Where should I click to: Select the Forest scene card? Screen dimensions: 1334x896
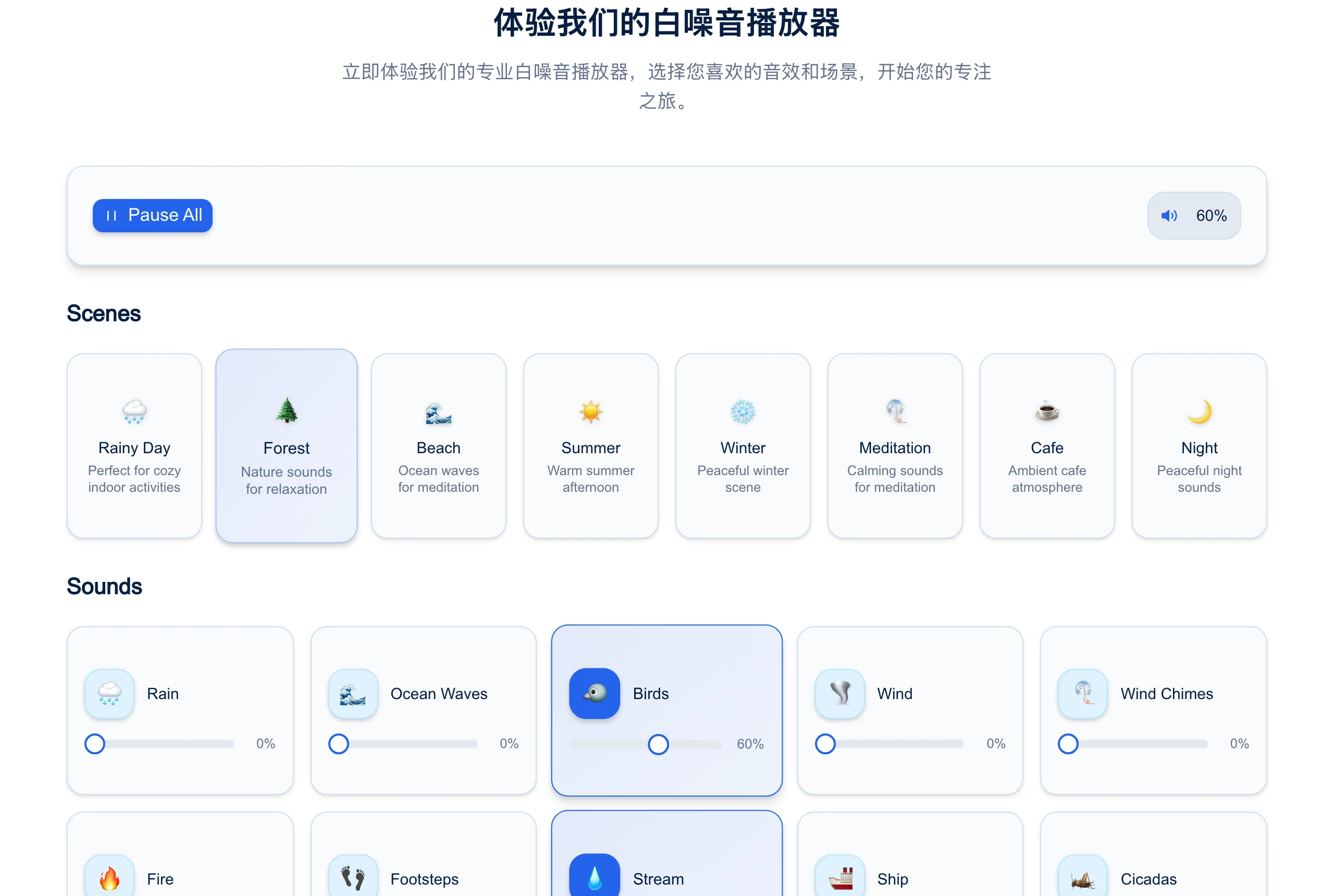pos(287,446)
